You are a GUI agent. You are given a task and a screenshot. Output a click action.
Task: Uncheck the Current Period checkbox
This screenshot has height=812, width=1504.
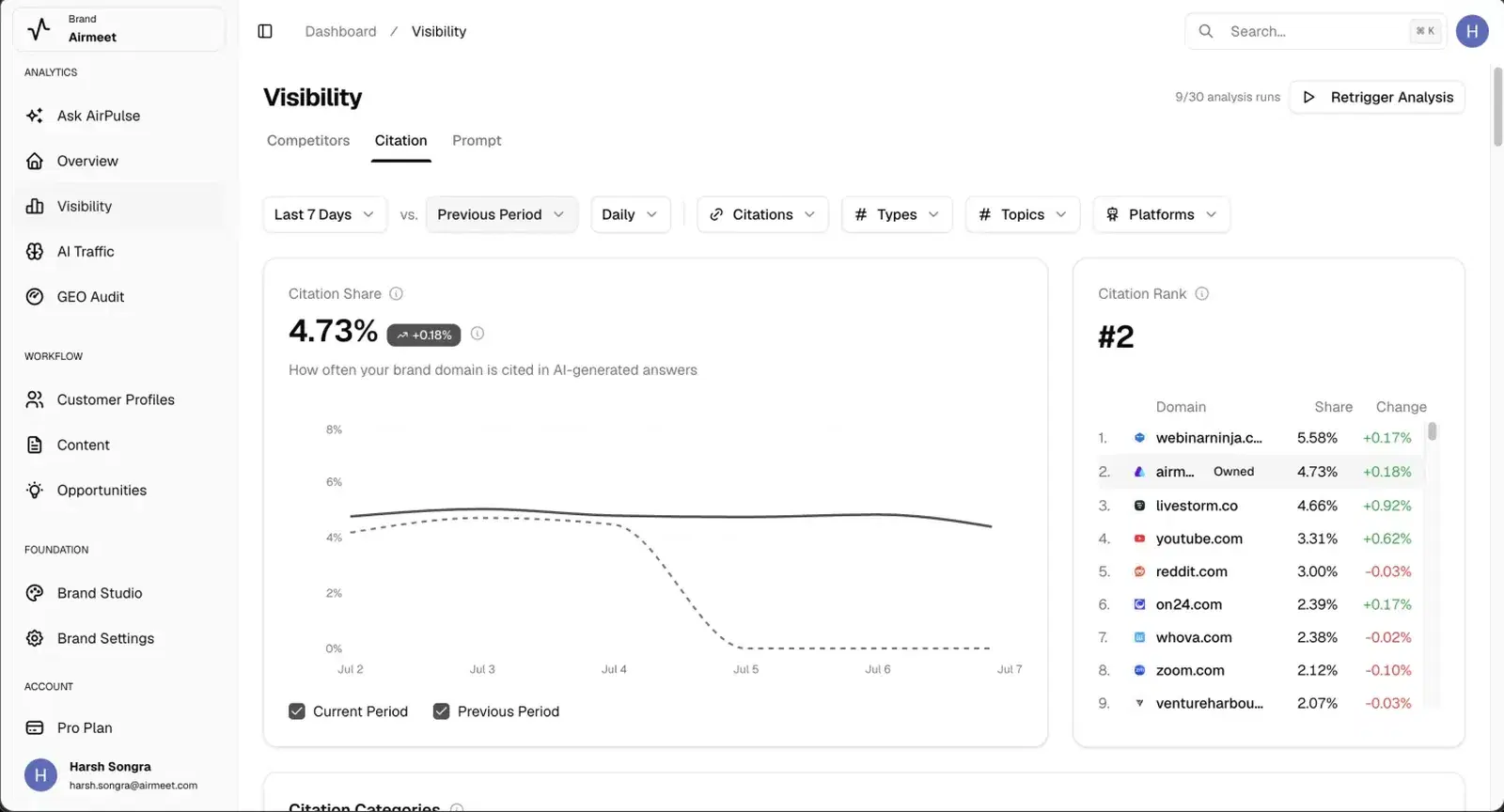pyautogui.click(x=297, y=711)
